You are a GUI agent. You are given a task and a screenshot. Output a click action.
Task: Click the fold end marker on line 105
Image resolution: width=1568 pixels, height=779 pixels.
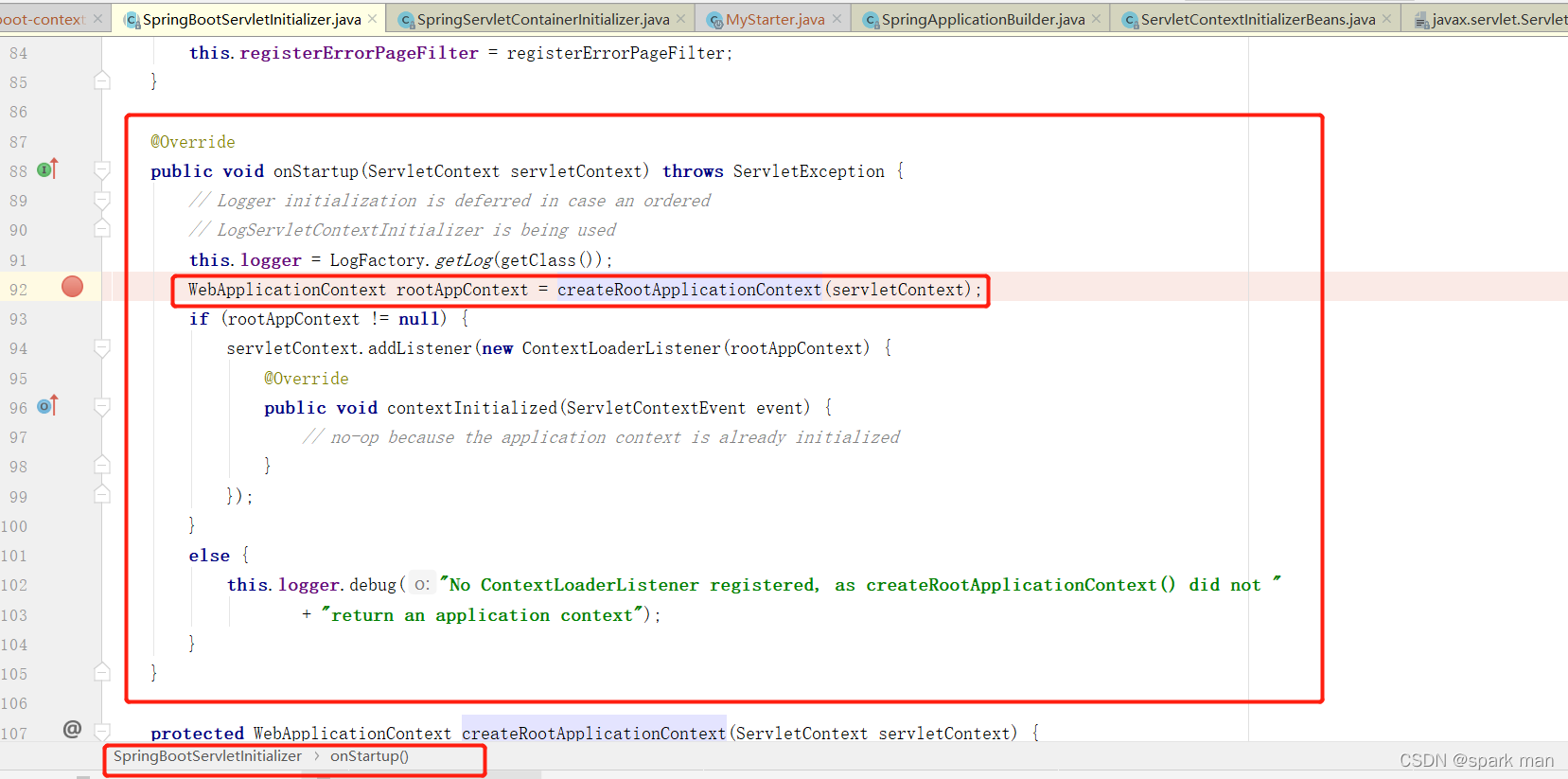coord(102,673)
